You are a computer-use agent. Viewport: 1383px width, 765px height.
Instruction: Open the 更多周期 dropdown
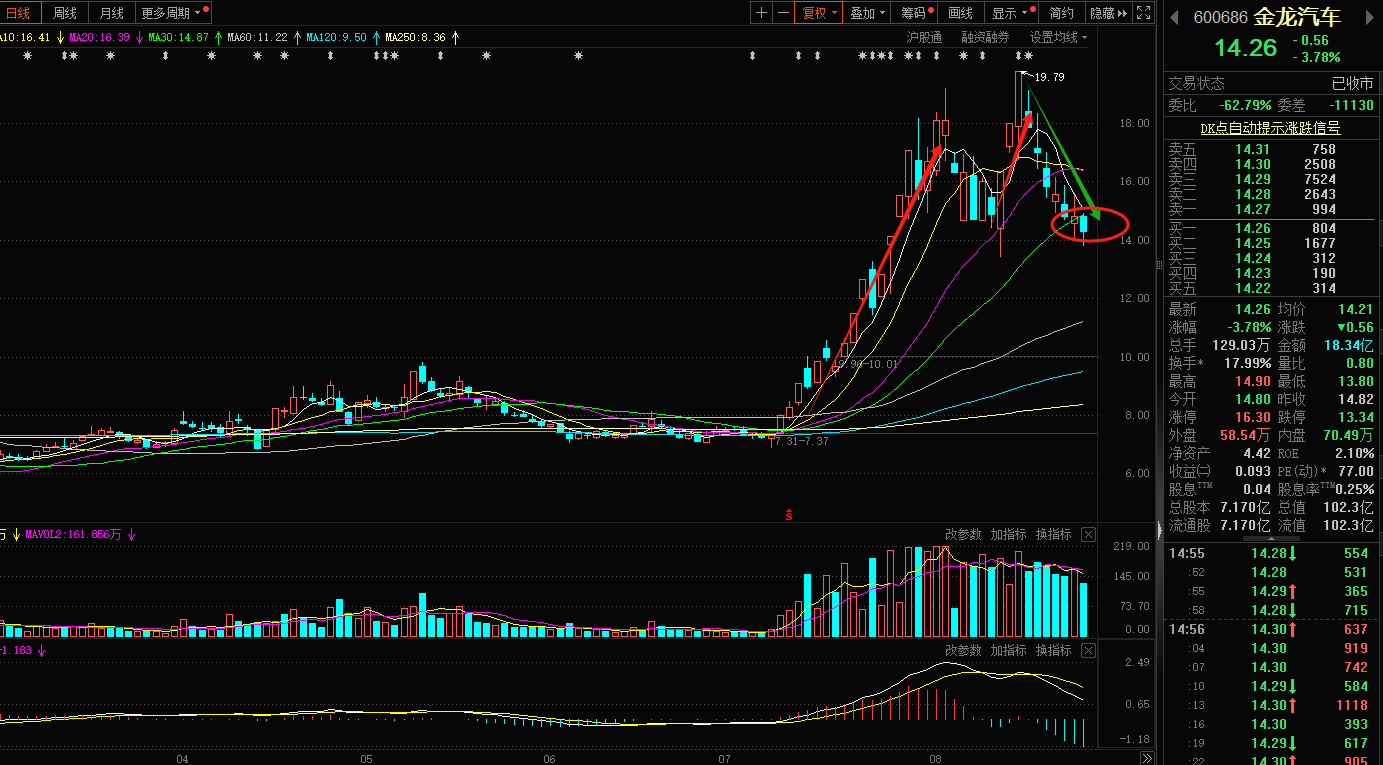point(173,13)
